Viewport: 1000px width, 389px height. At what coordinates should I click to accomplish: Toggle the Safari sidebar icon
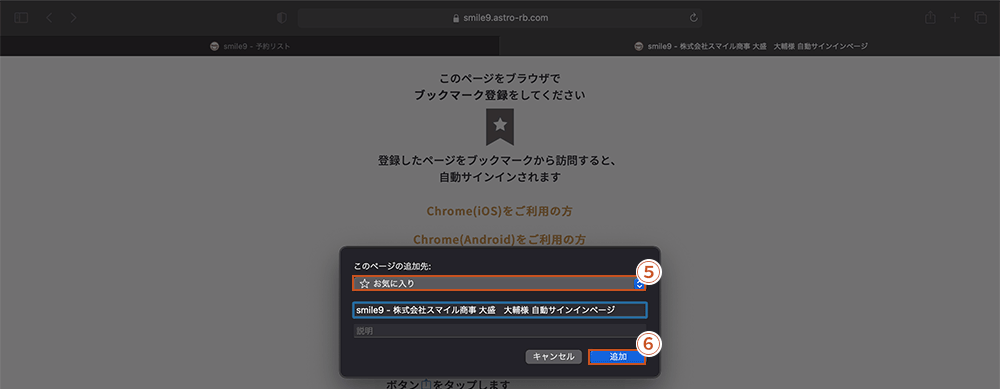(21, 18)
